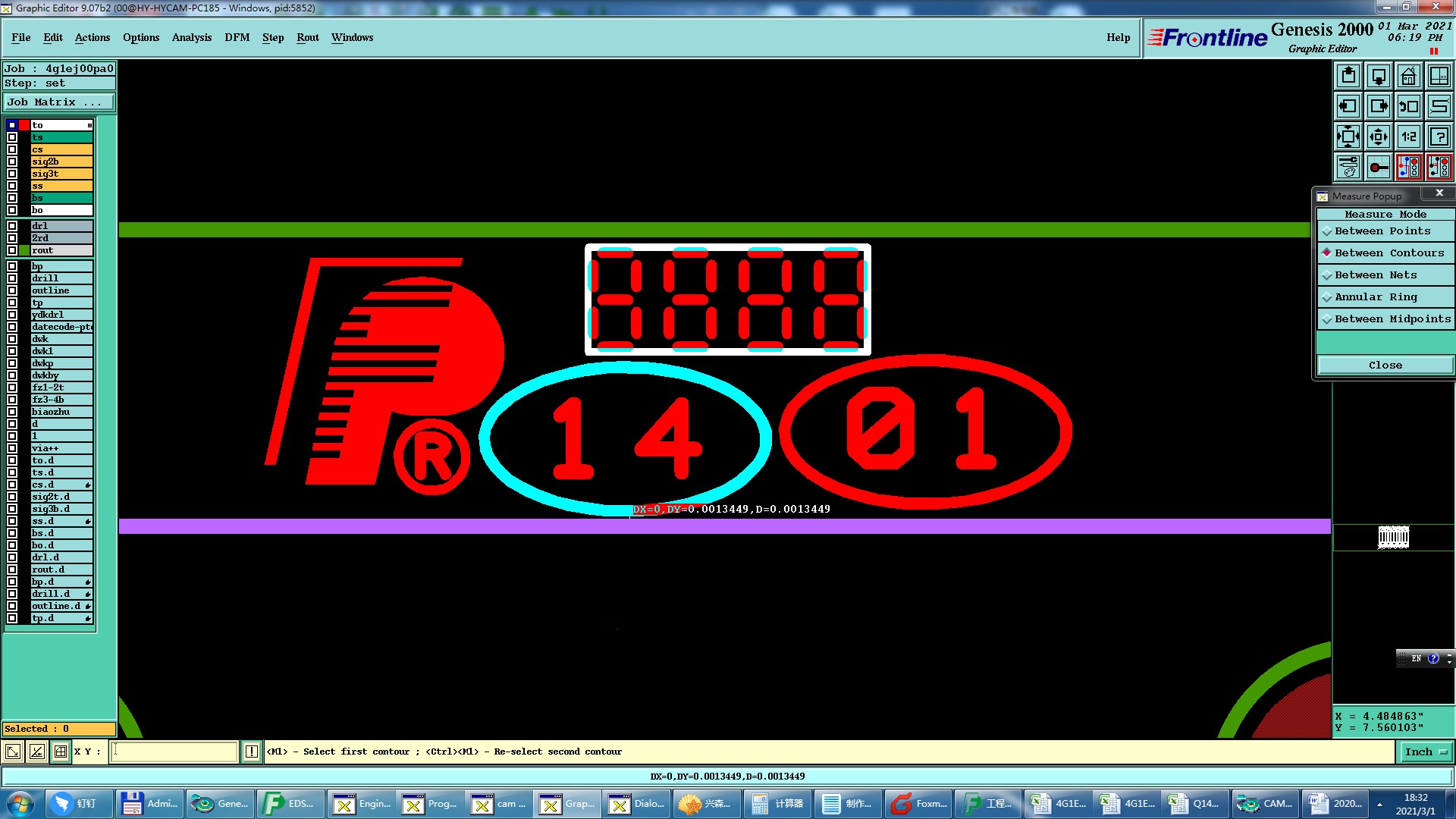Open the File menu
Image resolution: width=1456 pixels, height=819 pixels.
[21, 38]
